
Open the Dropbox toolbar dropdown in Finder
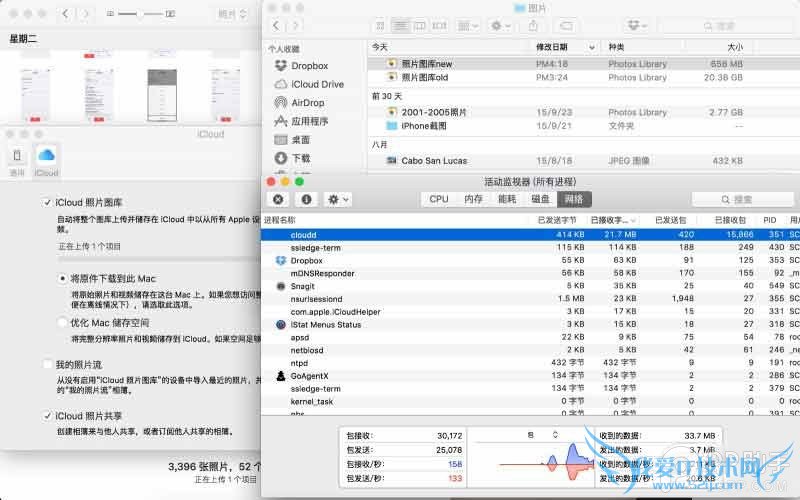pos(637,25)
